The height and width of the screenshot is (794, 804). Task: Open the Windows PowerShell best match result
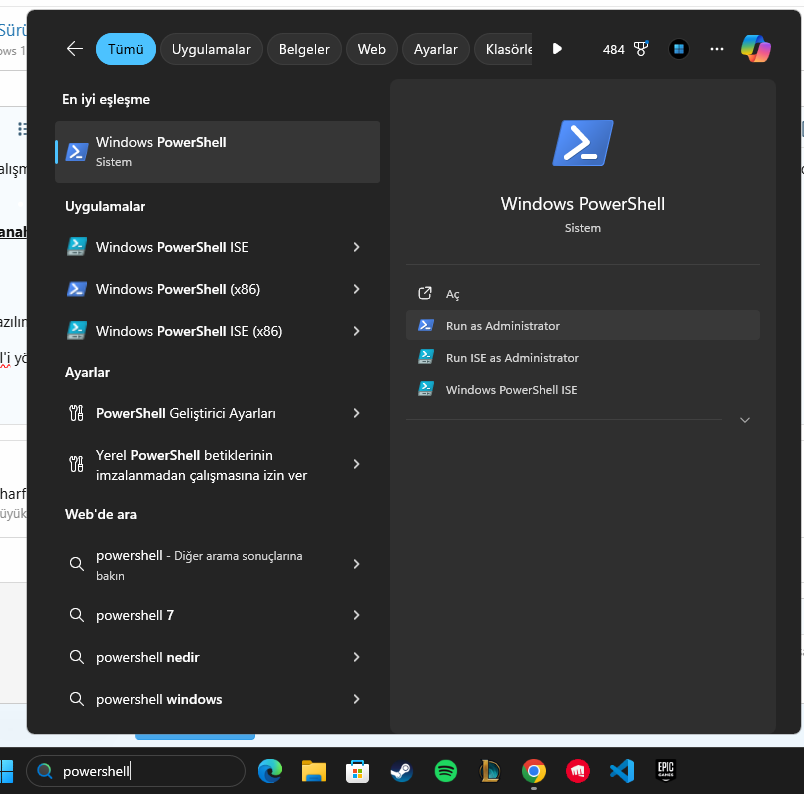[217, 152]
